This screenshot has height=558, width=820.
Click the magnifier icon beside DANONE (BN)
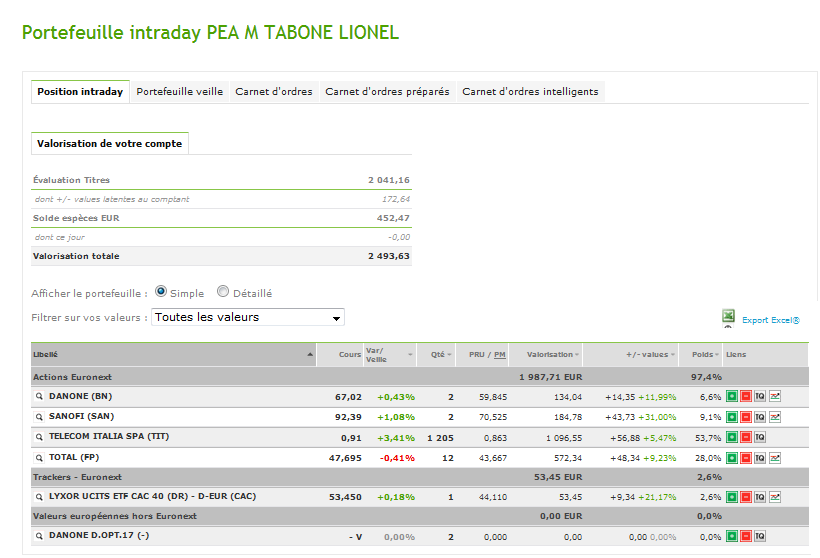(39, 396)
